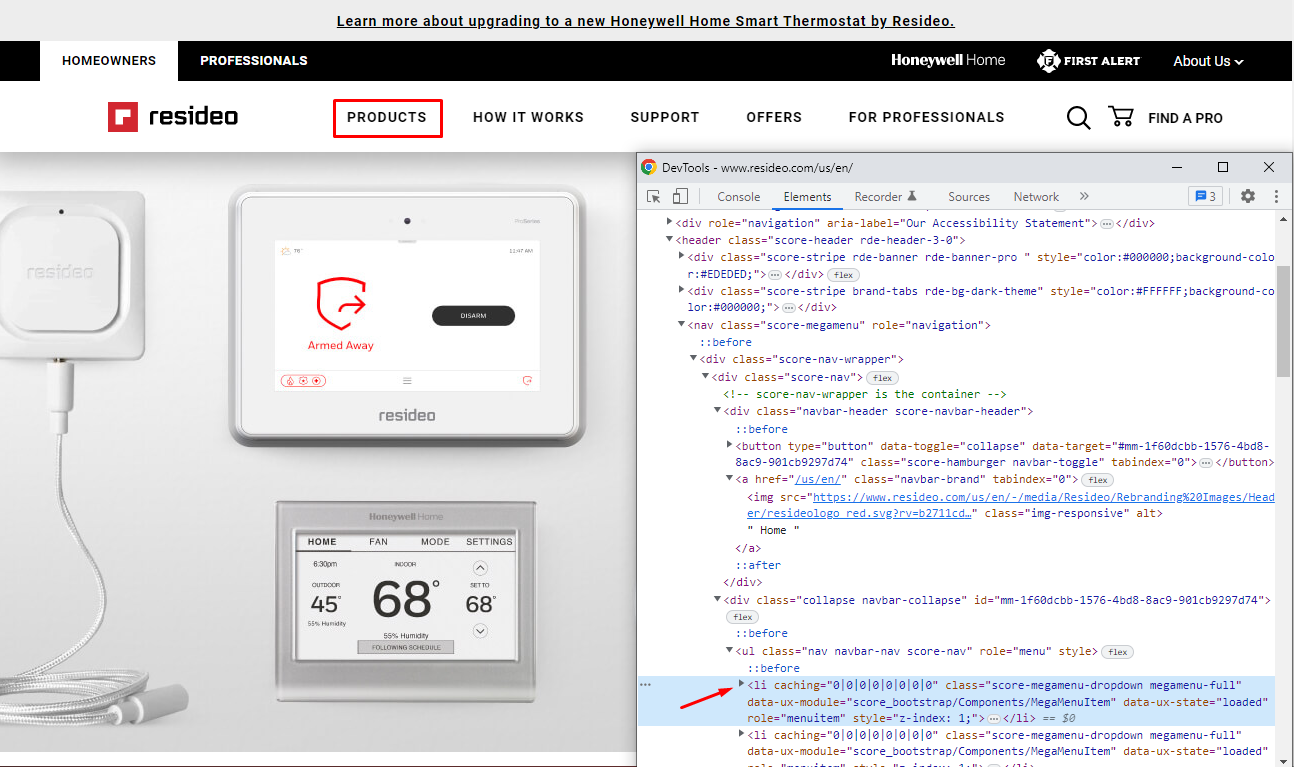Open the /us/en/ href link
This screenshot has height=767, width=1294.
pos(816,480)
